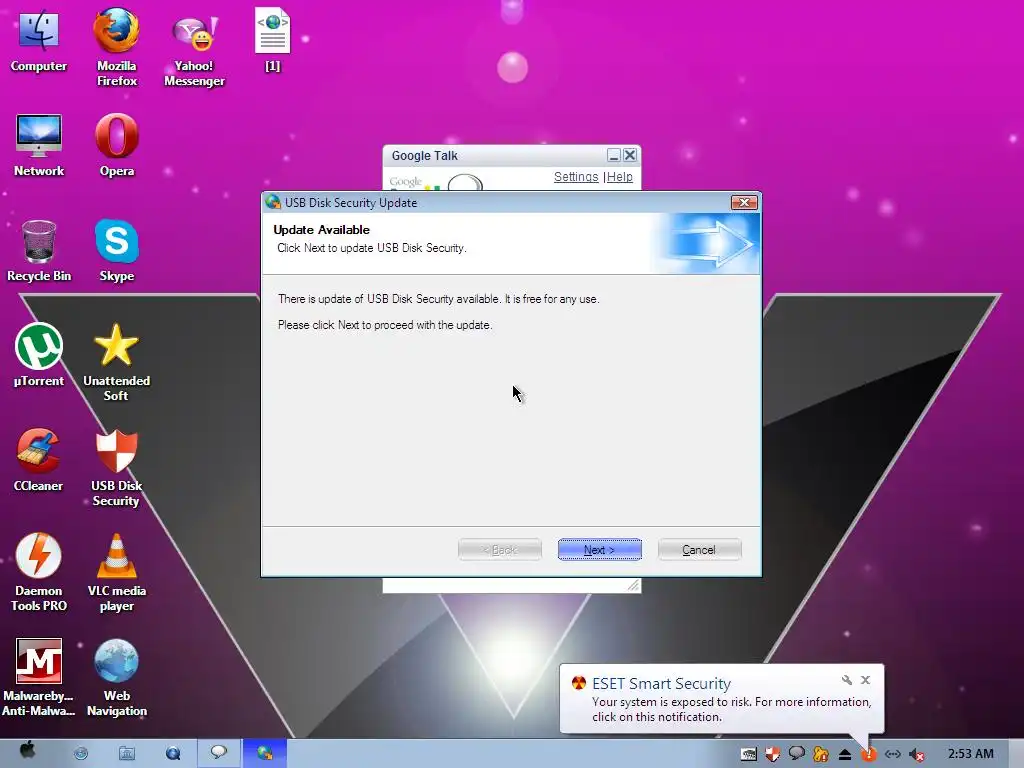Select USB Disk Security Update taskbar button

pyautogui.click(x=264, y=753)
